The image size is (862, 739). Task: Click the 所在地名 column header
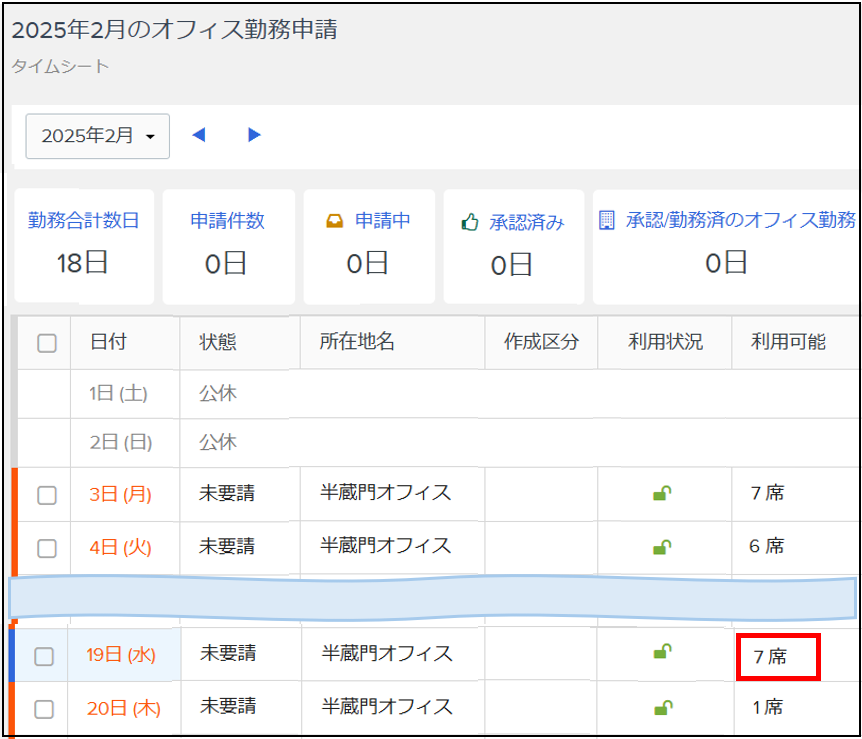[357, 342]
